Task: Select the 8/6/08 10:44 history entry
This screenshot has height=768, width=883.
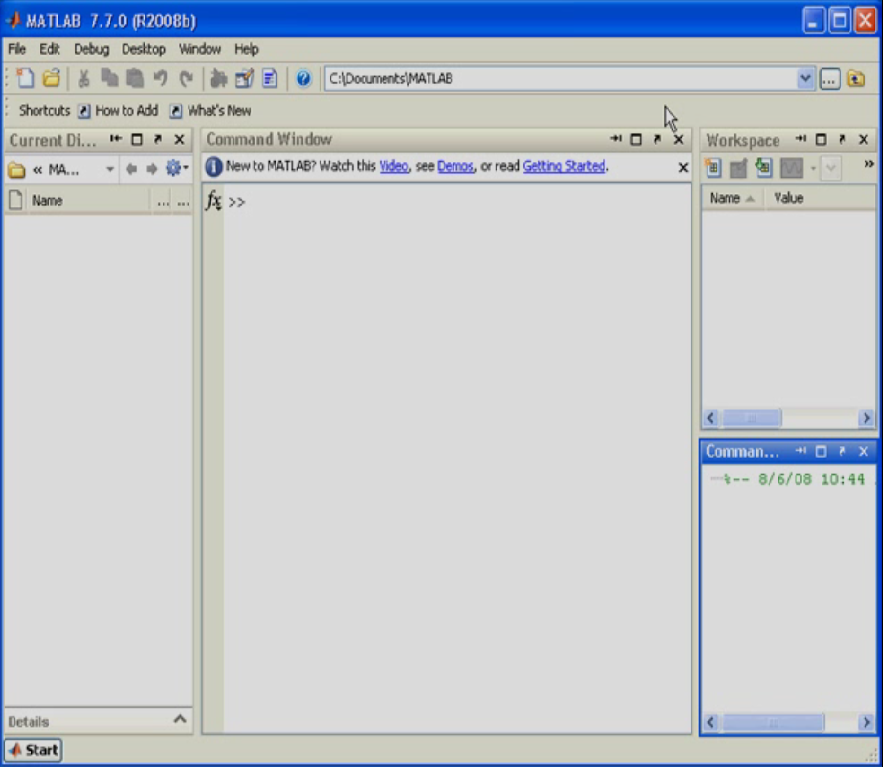Action: (792, 479)
